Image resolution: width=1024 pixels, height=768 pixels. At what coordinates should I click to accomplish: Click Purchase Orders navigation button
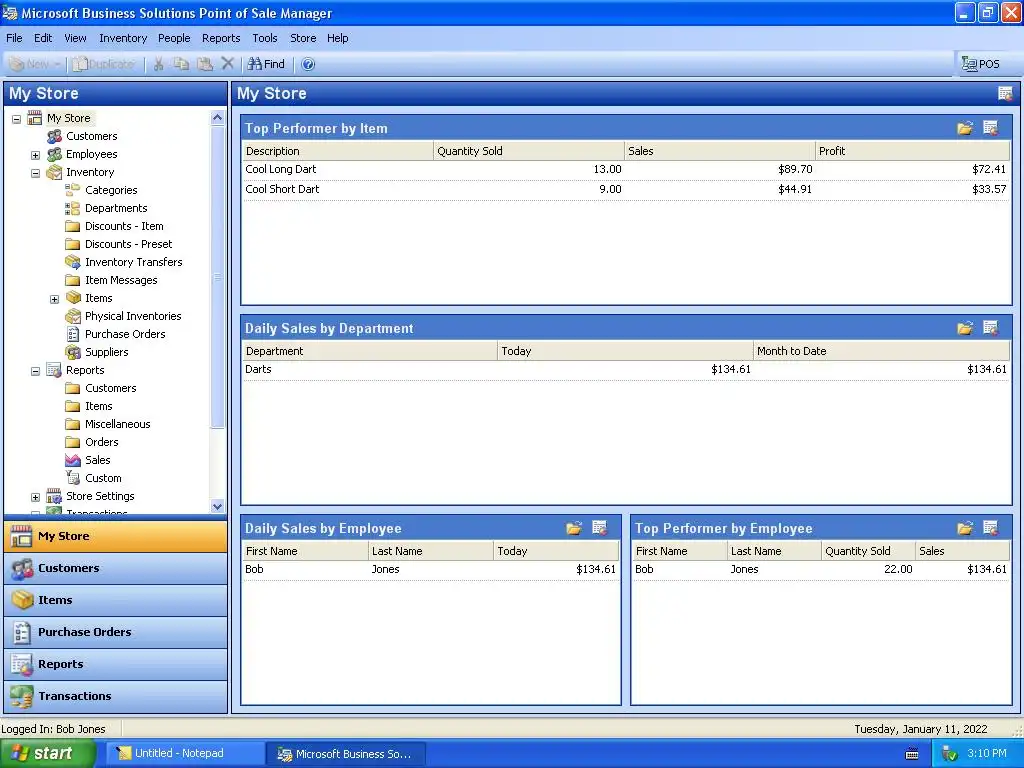[116, 632]
